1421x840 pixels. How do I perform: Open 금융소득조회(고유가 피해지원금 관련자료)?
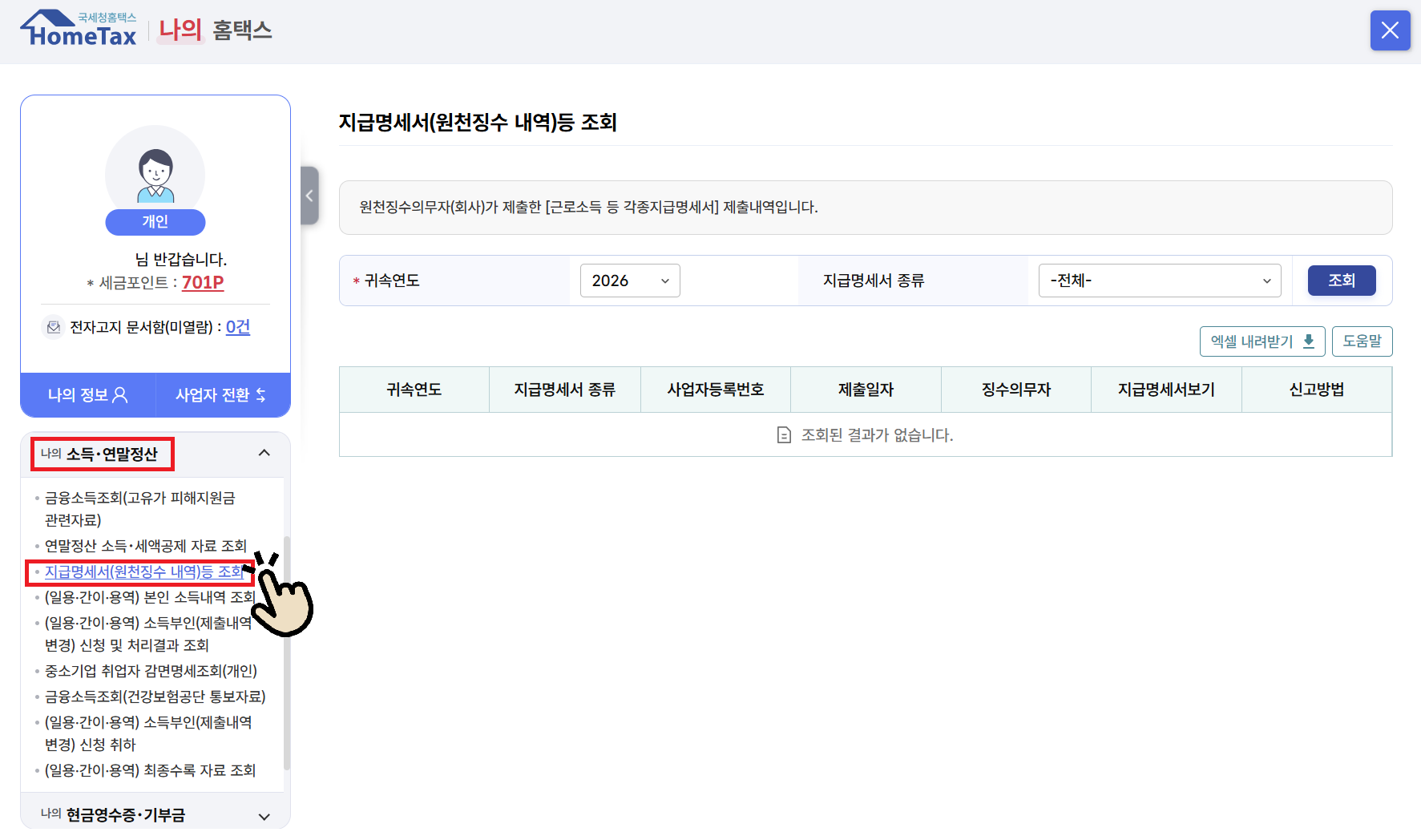(140, 509)
